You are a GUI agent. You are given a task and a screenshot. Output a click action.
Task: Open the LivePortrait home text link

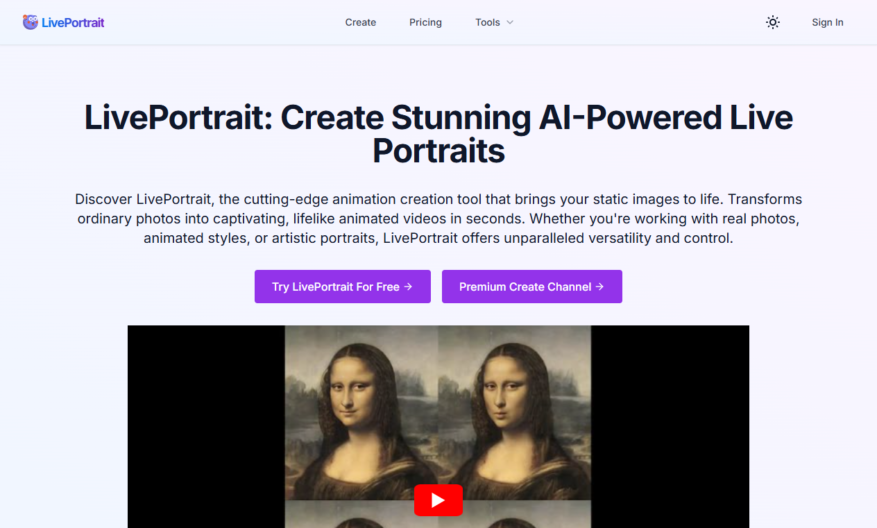[73, 23]
